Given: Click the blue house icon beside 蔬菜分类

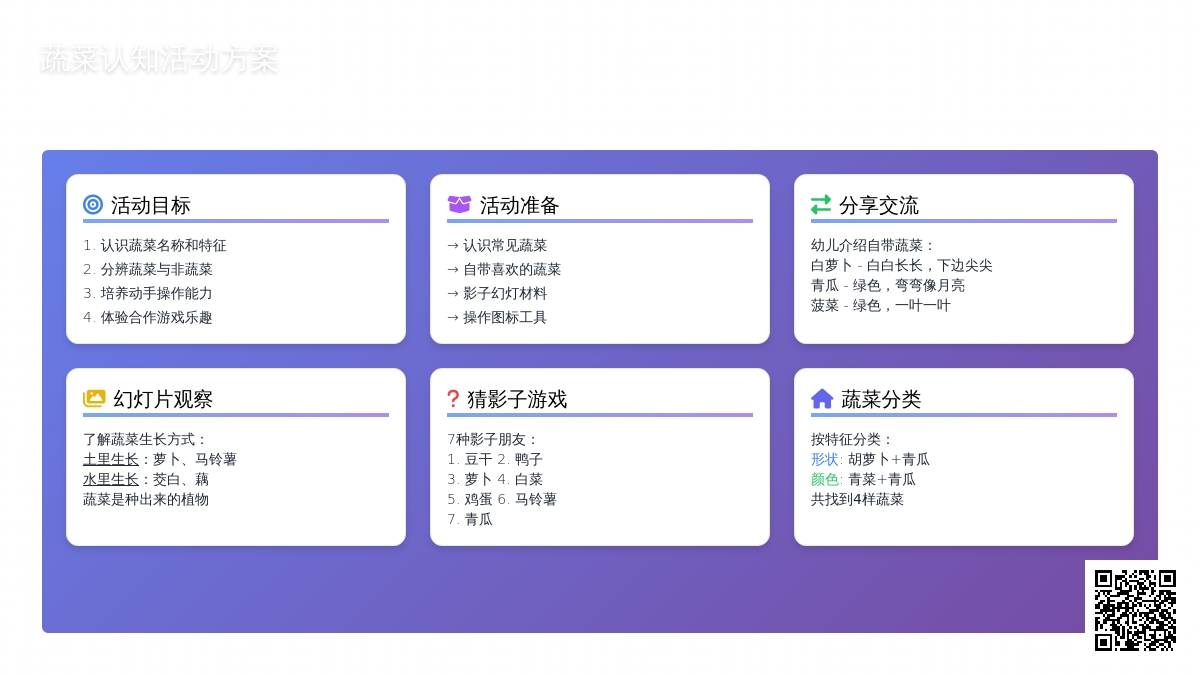Looking at the screenshot, I should point(822,399).
